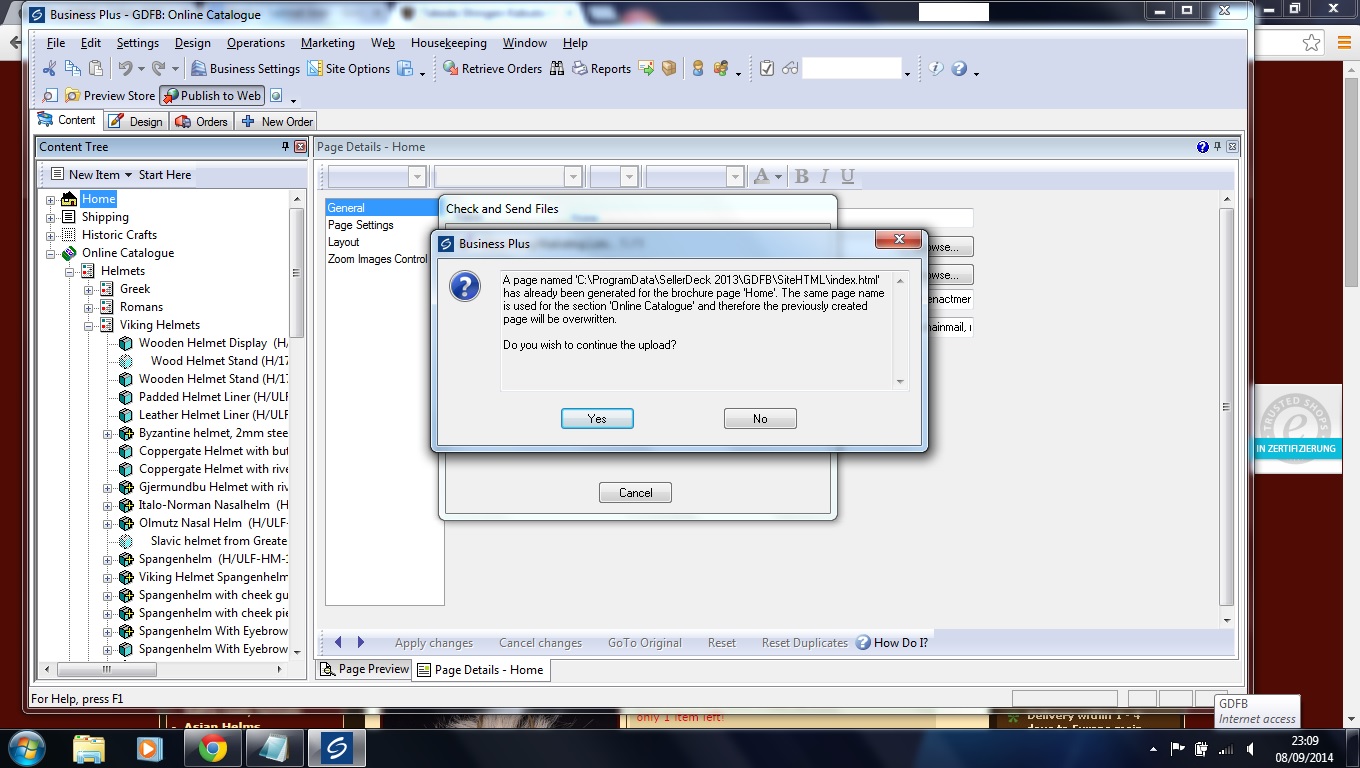1360x768 pixels.
Task: Open Business Settings from the toolbar
Action: pos(245,69)
